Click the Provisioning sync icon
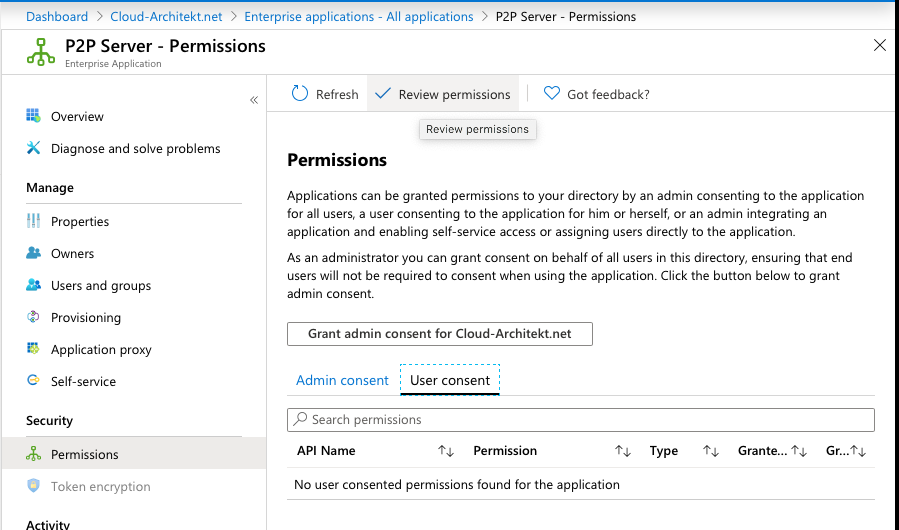The width and height of the screenshot is (899, 530). tap(33, 317)
